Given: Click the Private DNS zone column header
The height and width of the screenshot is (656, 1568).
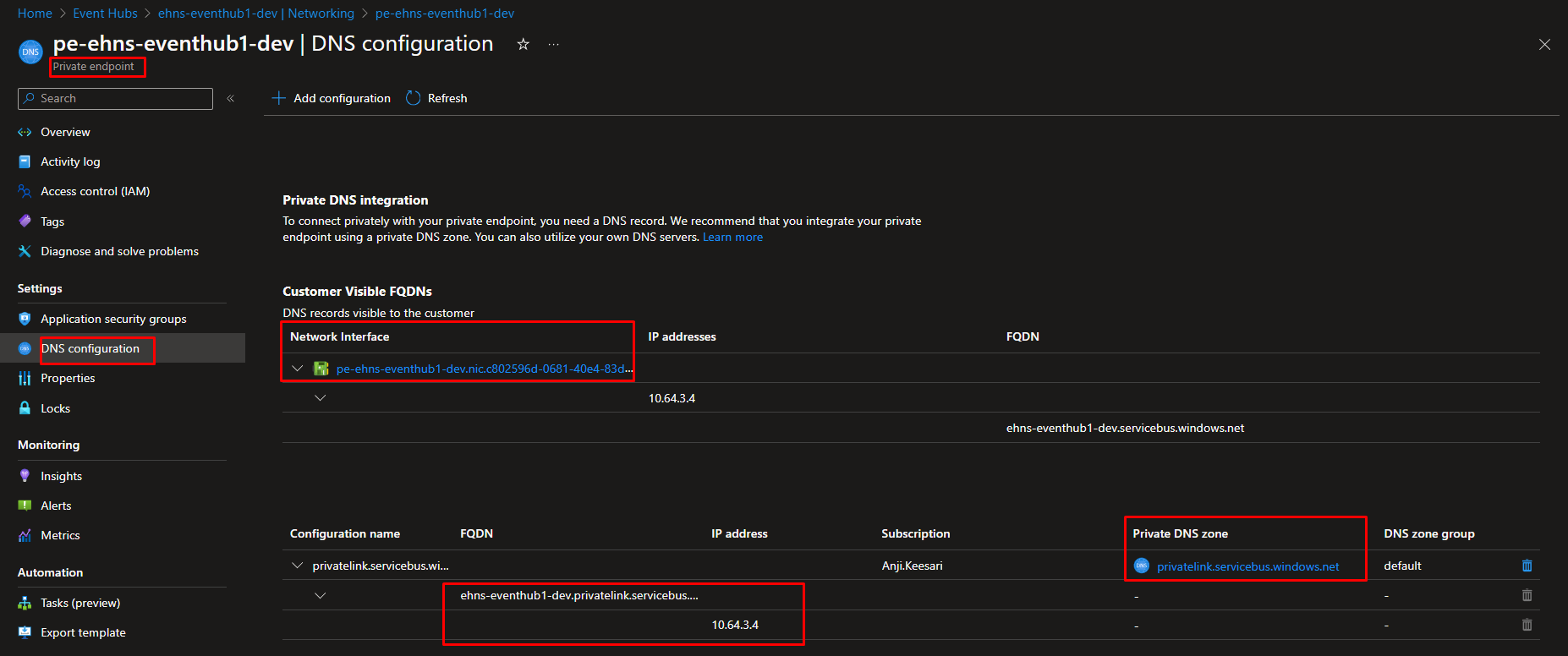Looking at the screenshot, I should click(x=1180, y=533).
